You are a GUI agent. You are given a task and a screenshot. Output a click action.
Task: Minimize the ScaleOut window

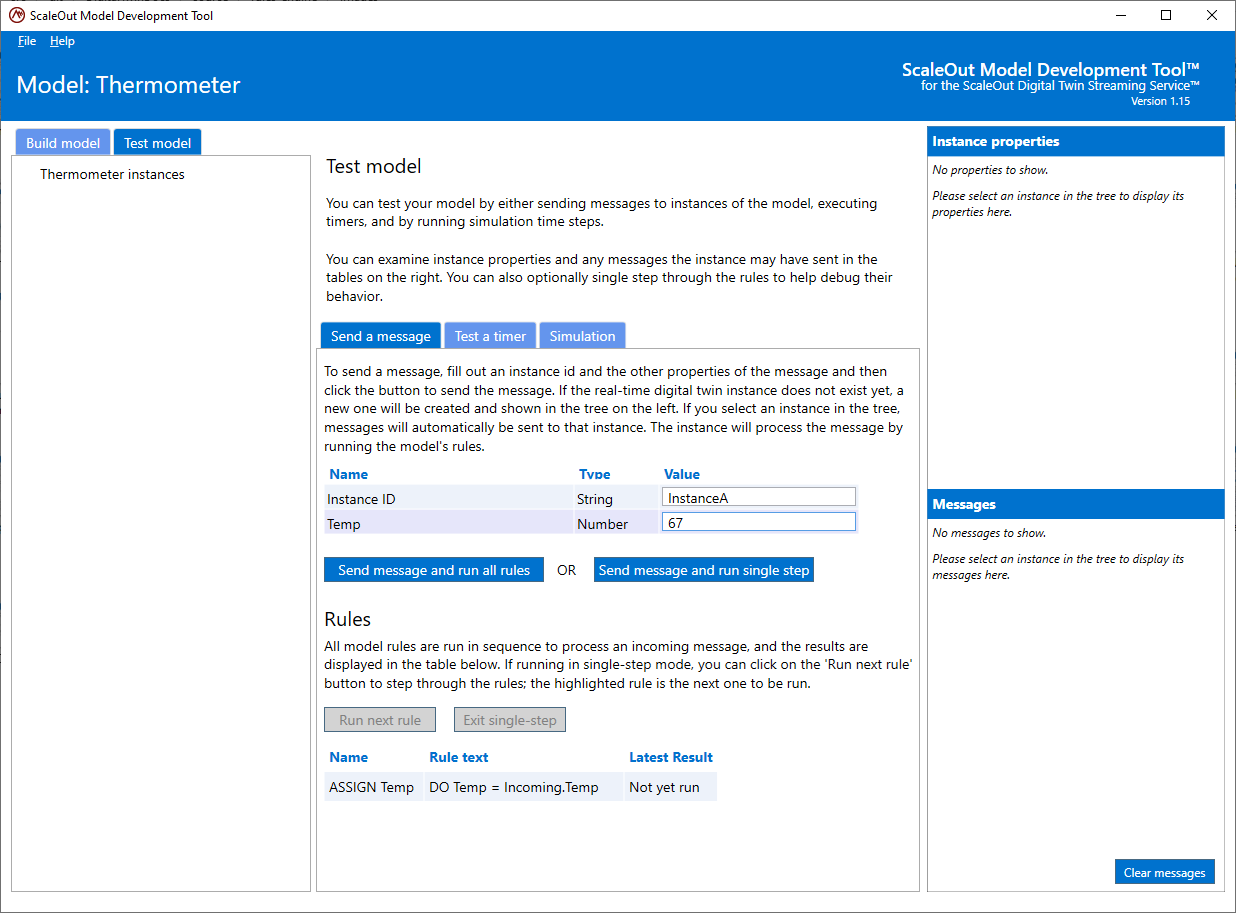click(x=1120, y=15)
